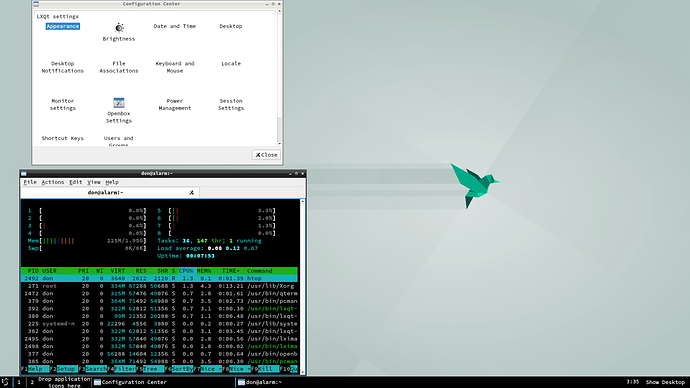Open the Actions menu in terminal
The width and height of the screenshot is (690, 388).
coord(53,182)
